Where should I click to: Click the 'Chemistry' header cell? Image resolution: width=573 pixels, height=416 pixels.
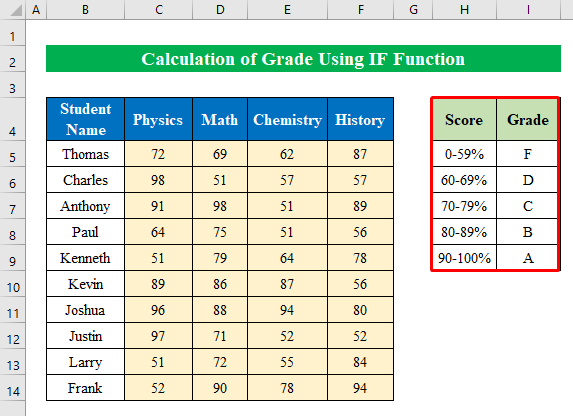pos(288,119)
